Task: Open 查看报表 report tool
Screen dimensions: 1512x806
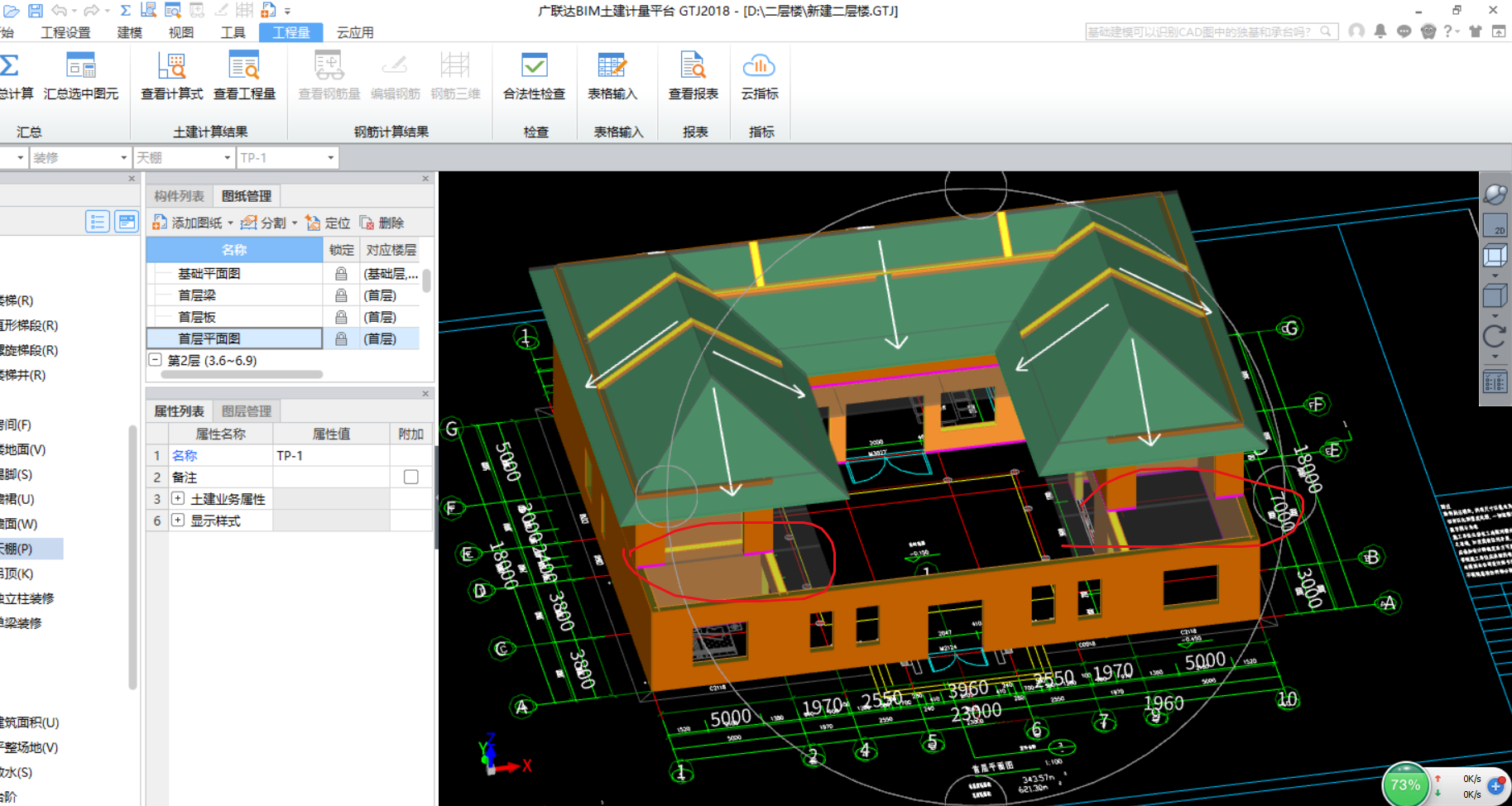Action: tap(694, 75)
